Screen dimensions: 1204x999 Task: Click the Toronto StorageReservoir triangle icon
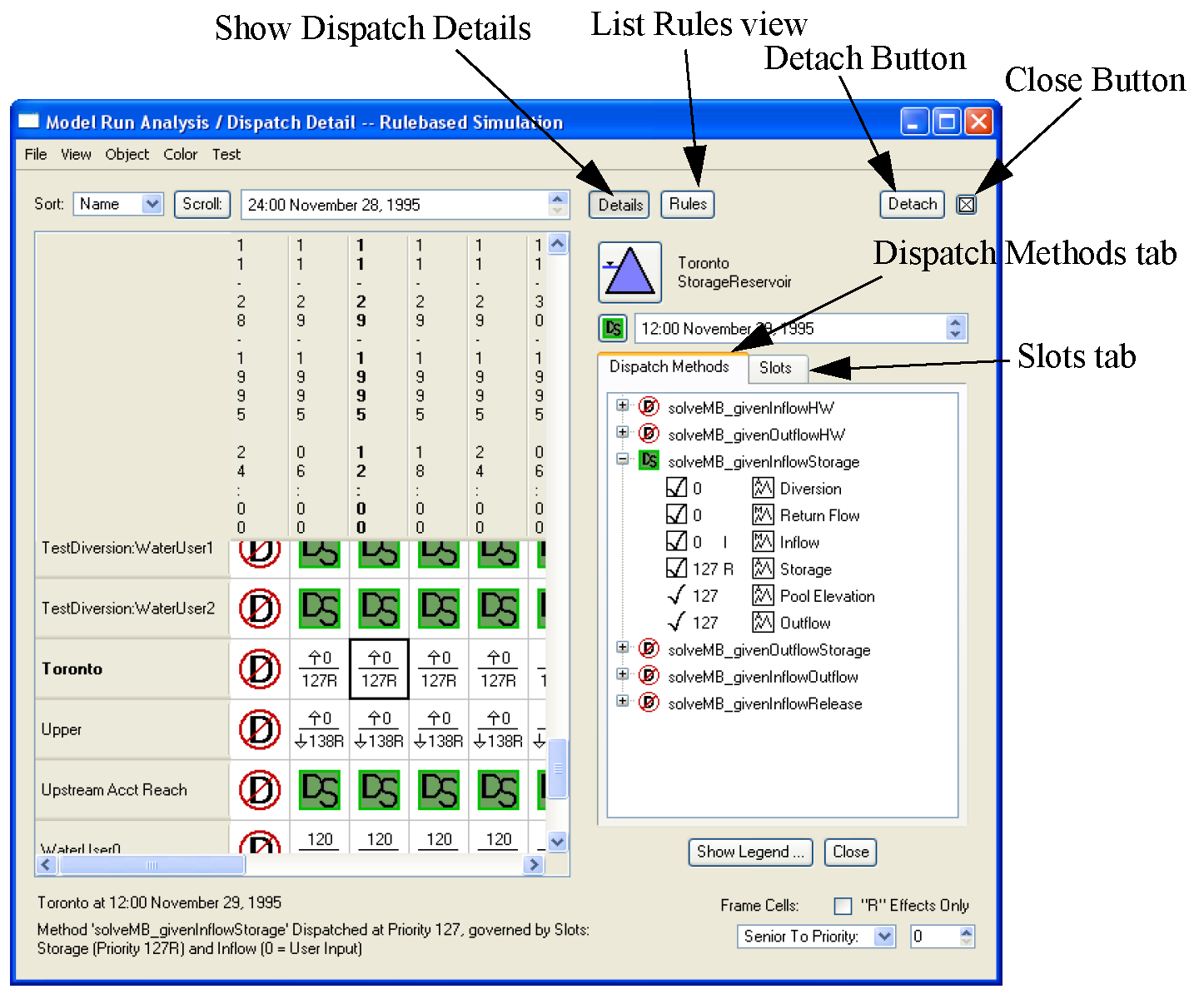pyautogui.click(x=629, y=272)
